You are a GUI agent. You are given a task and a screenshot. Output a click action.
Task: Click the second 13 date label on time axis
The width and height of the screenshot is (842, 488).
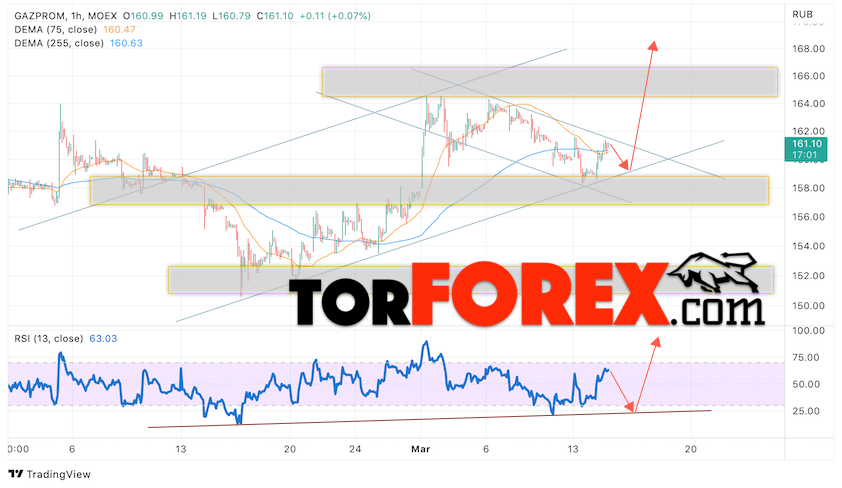tap(573, 449)
